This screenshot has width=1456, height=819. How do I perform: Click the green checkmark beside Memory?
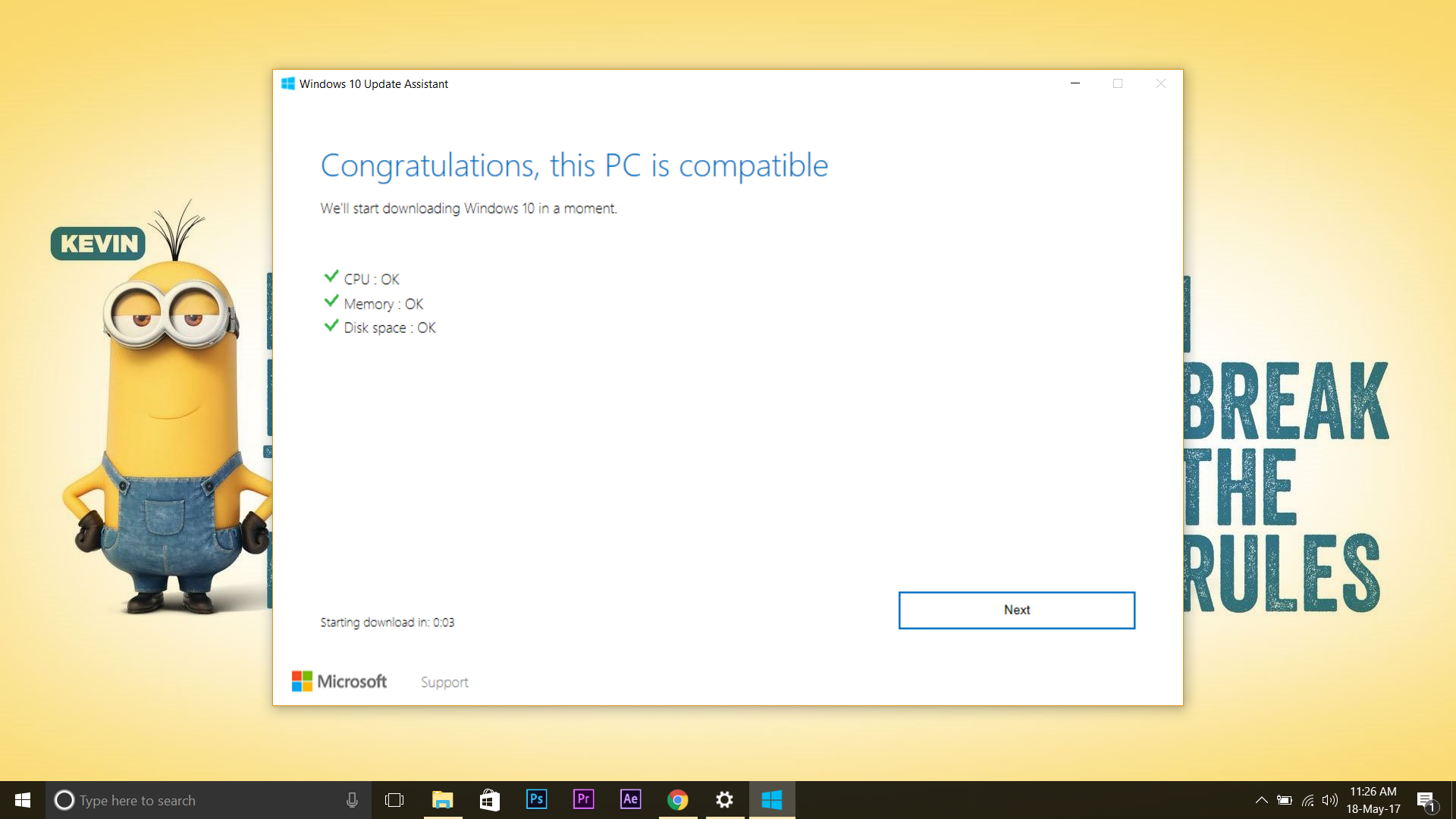(x=331, y=301)
